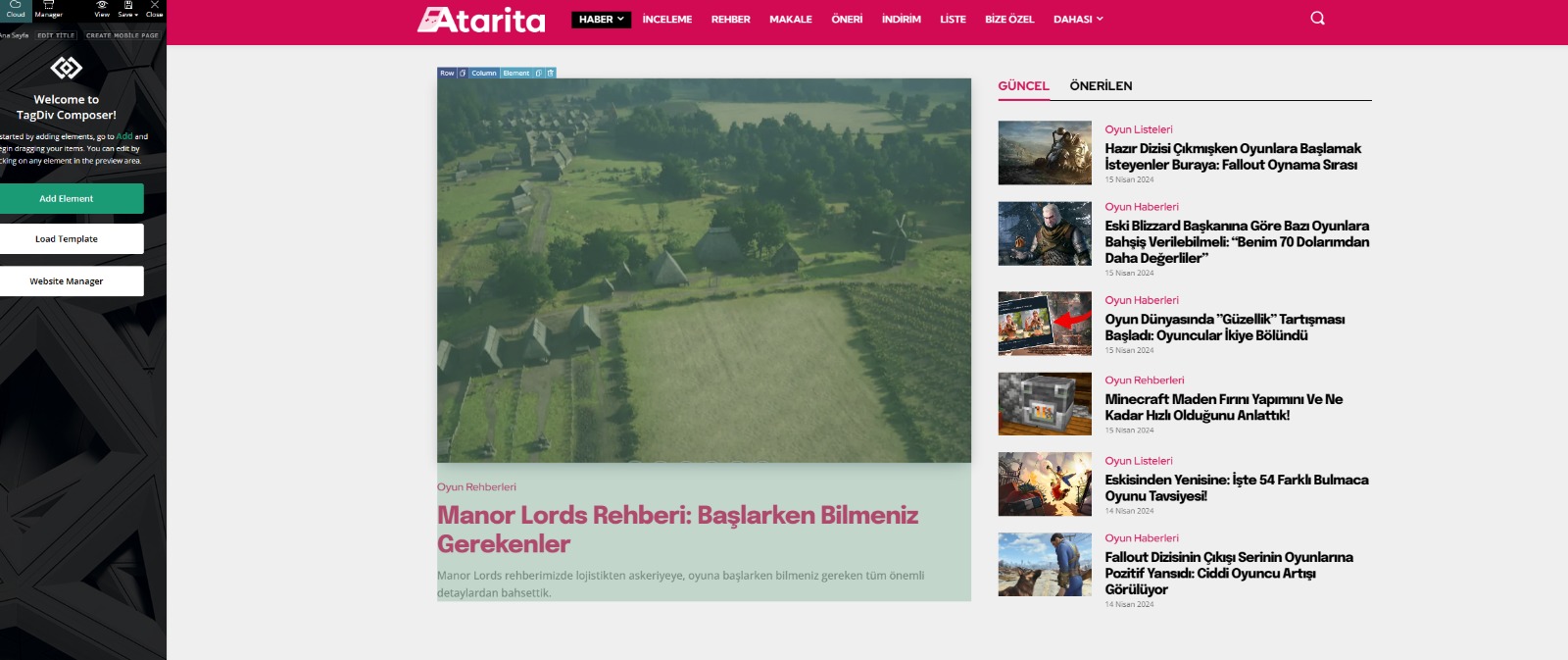This screenshot has height=660, width=1568.
Task: Click the Manor Lords featured image
Action: coord(704,270)
